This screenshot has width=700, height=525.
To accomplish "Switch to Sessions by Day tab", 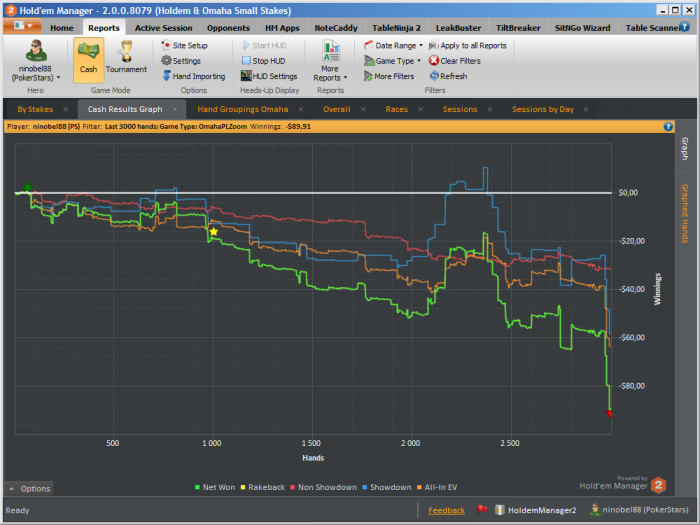I will pyautogui.click(x=543, y=109).
